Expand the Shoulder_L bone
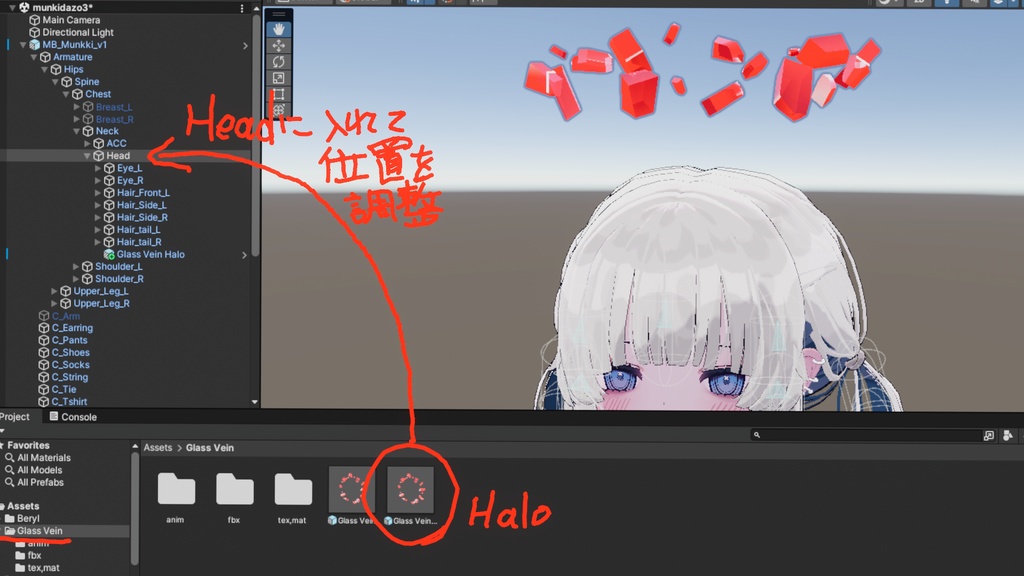This screenshot has width=1024, height=576. point(76,267)
